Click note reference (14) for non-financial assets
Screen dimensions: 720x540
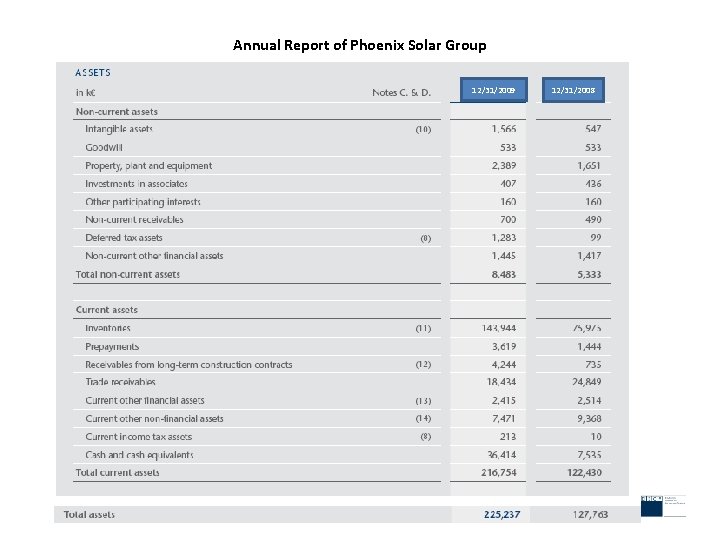[x=424, y=419]
